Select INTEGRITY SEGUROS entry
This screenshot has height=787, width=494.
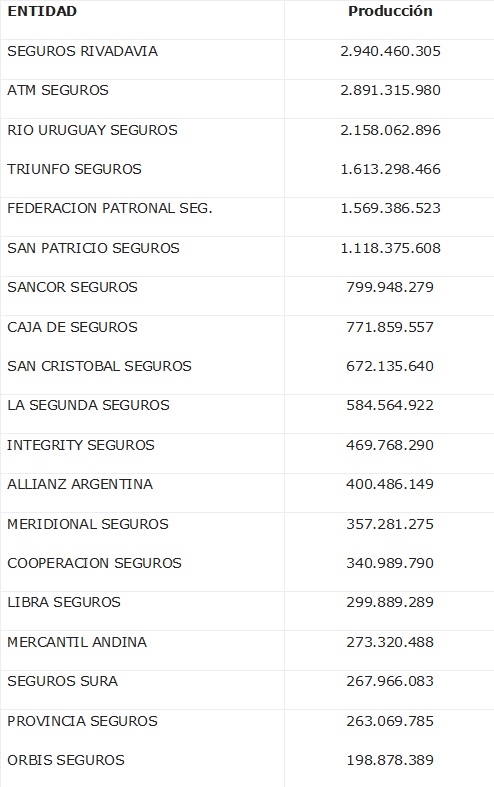coord(81,445)
